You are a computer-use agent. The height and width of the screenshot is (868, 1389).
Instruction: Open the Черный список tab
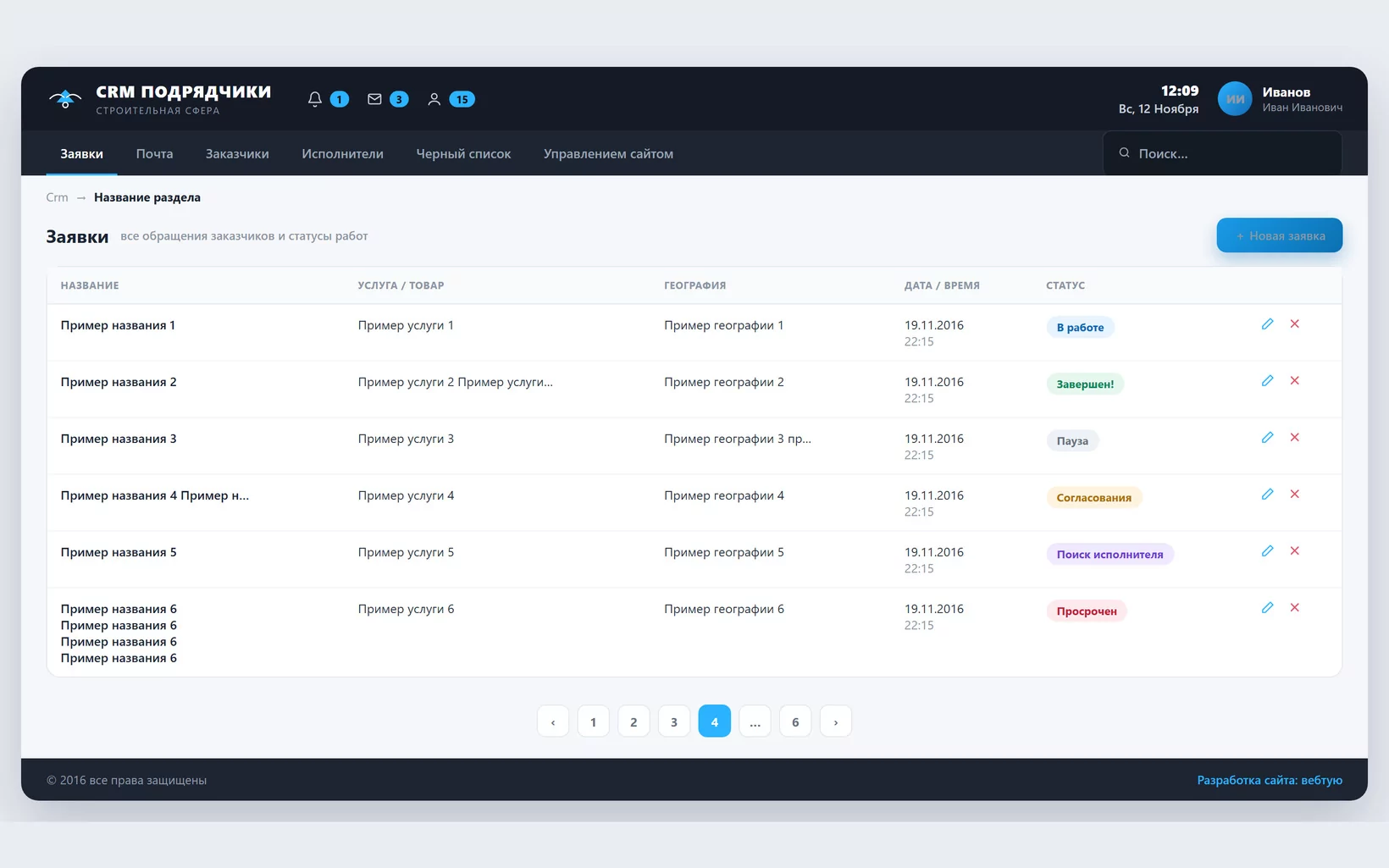tap(463, 153)
